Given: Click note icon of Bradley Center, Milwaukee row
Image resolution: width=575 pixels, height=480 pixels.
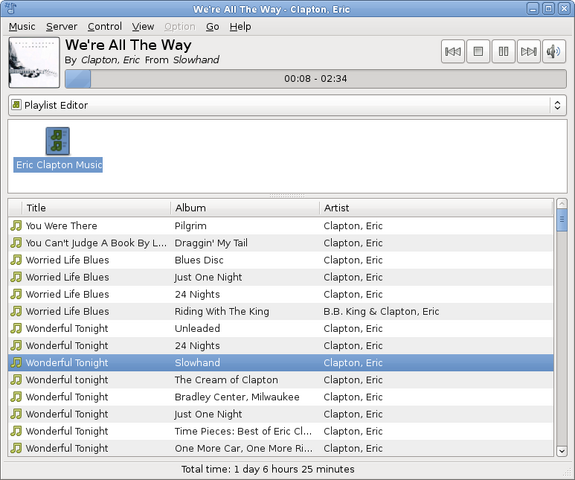Looking at the screenshot, I should coord(16,397).
